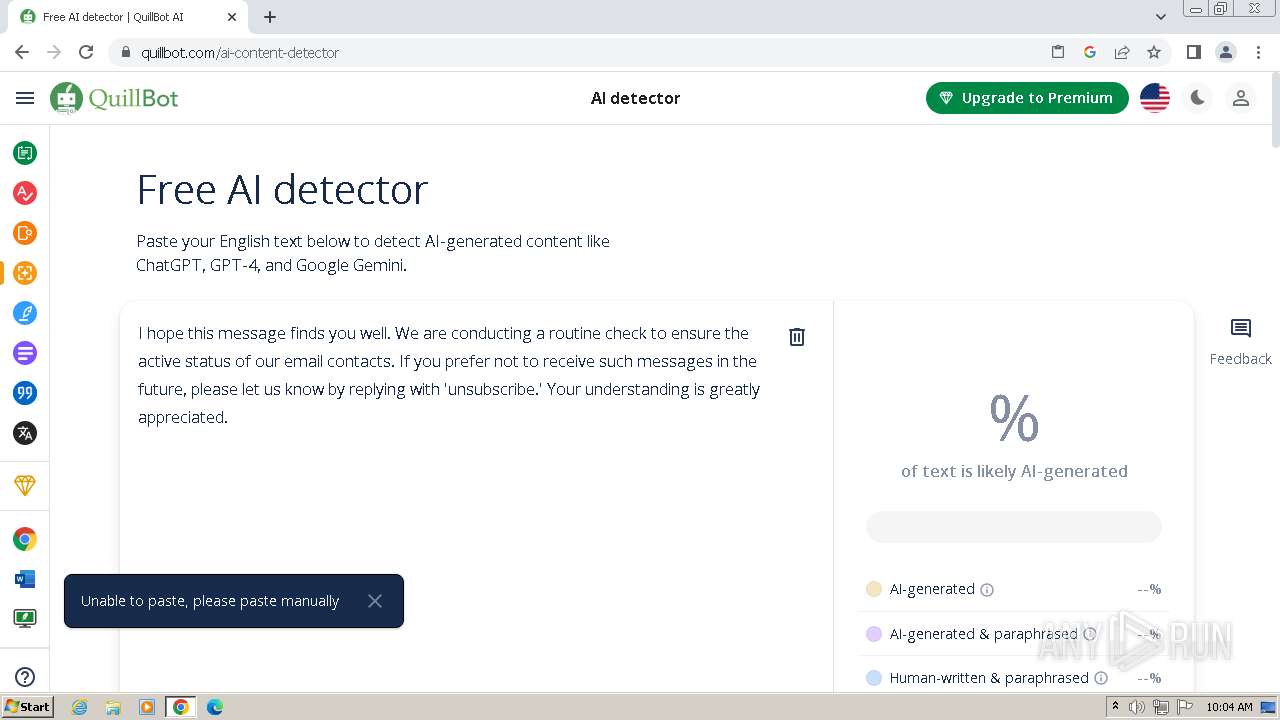
Task: Show info for AI-generated category
Action: tap(987, 590)
